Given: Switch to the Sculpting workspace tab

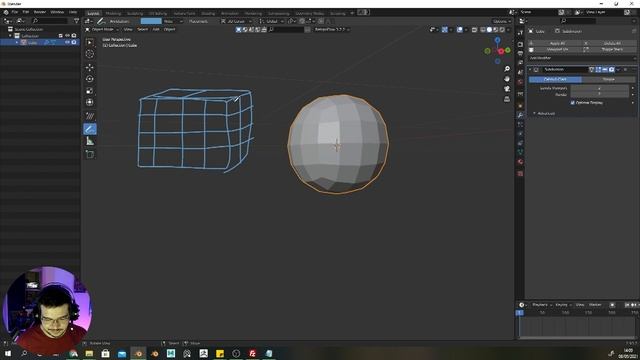Looking at the screenshot, I should (x=135, y=13).
